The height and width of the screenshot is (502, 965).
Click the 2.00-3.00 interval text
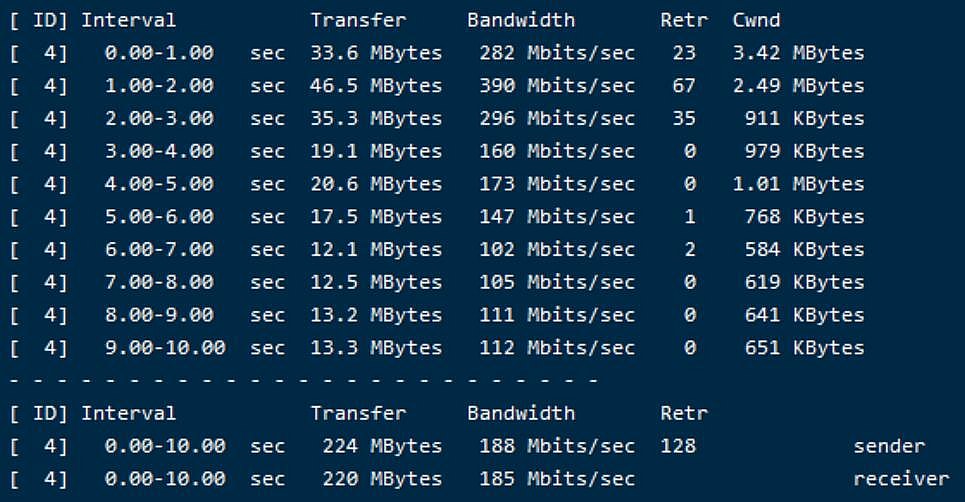point(159,118)
